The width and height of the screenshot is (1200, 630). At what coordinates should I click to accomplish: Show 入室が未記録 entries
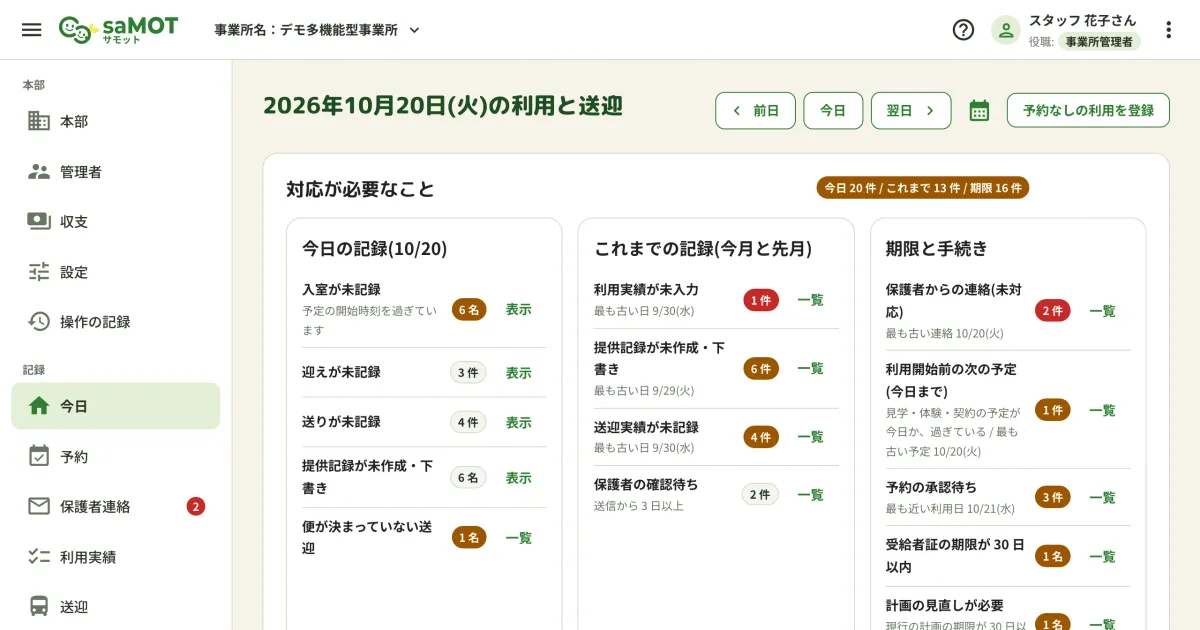click(518, 309)
